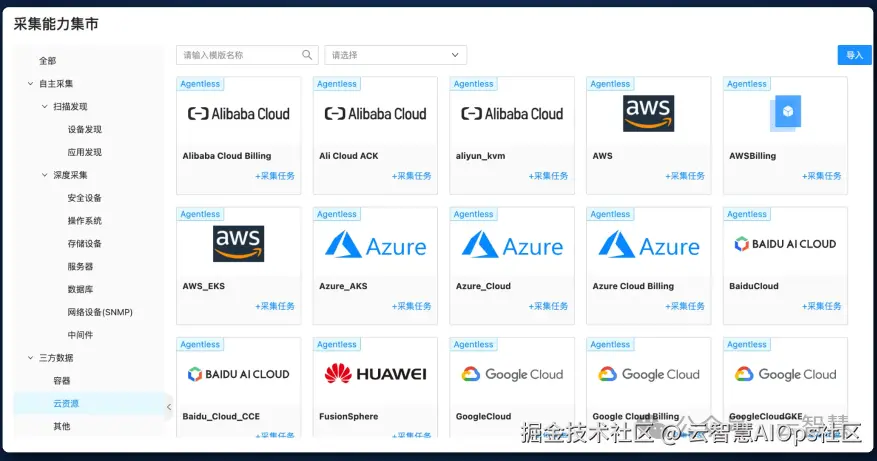Click Google Cloud logo on GoogleCloud card
The image size is (877, 461).
(x=512, y=374)
